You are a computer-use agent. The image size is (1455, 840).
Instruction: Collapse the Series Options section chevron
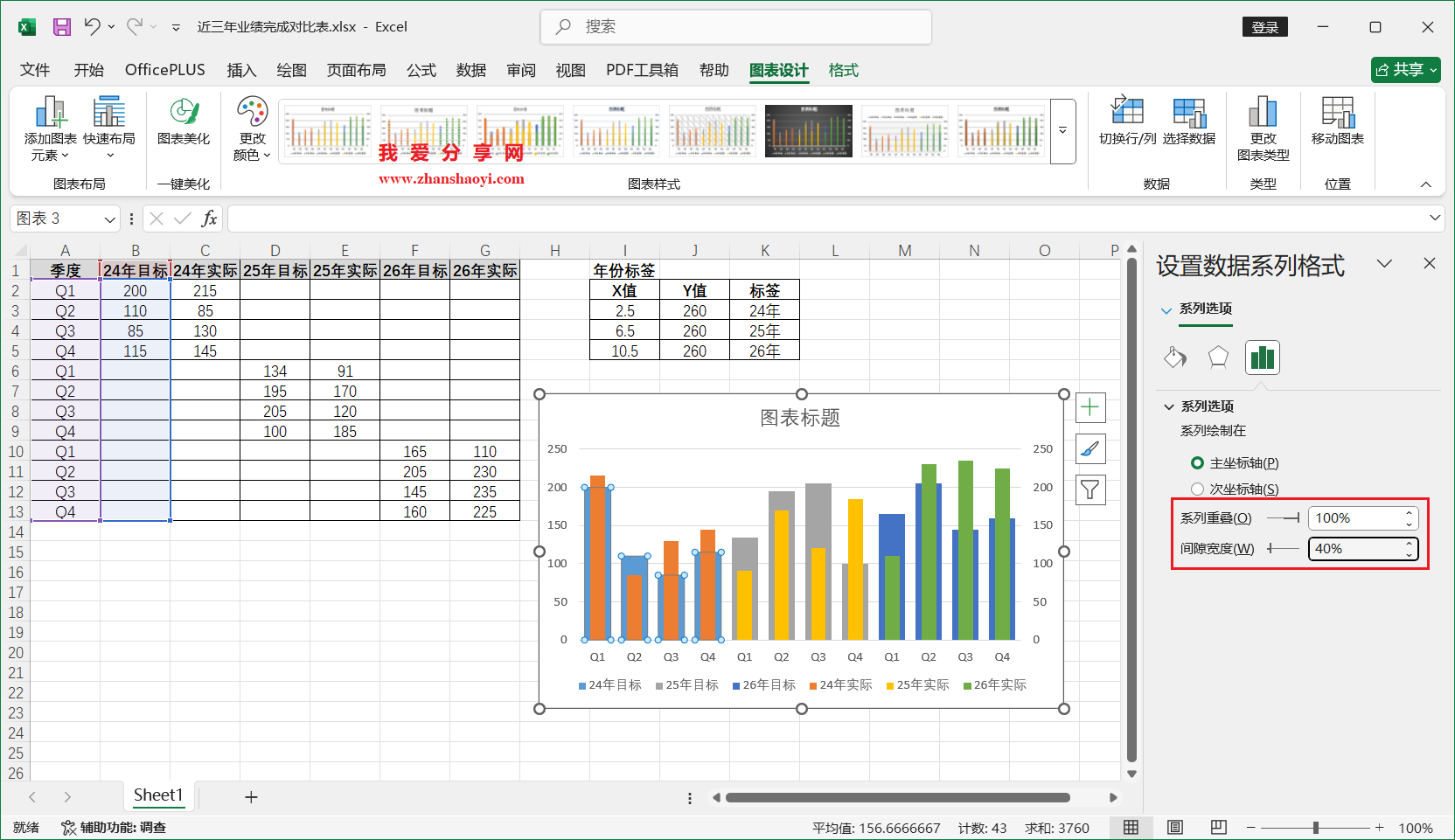point(1169,406)
